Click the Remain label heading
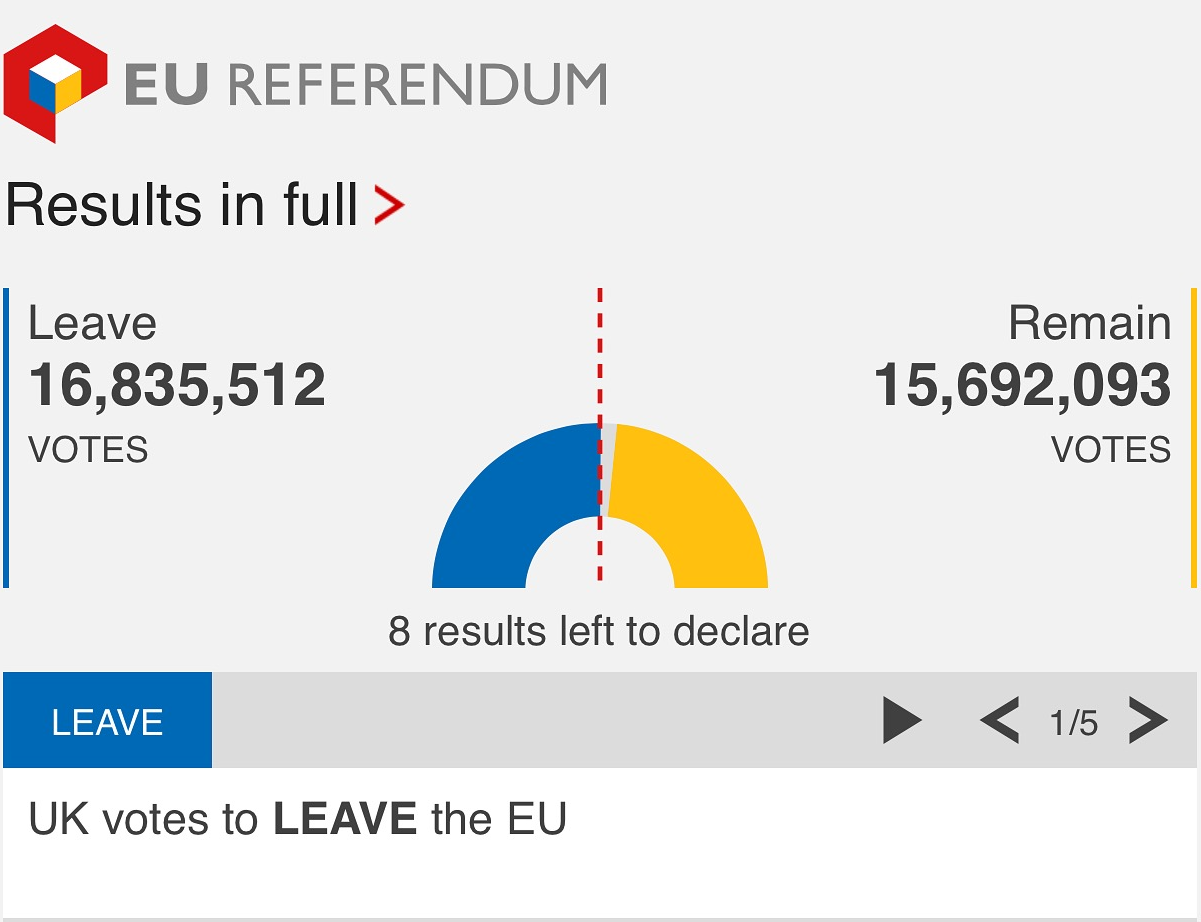The image size is (1201, 922). pos(1089,324)
